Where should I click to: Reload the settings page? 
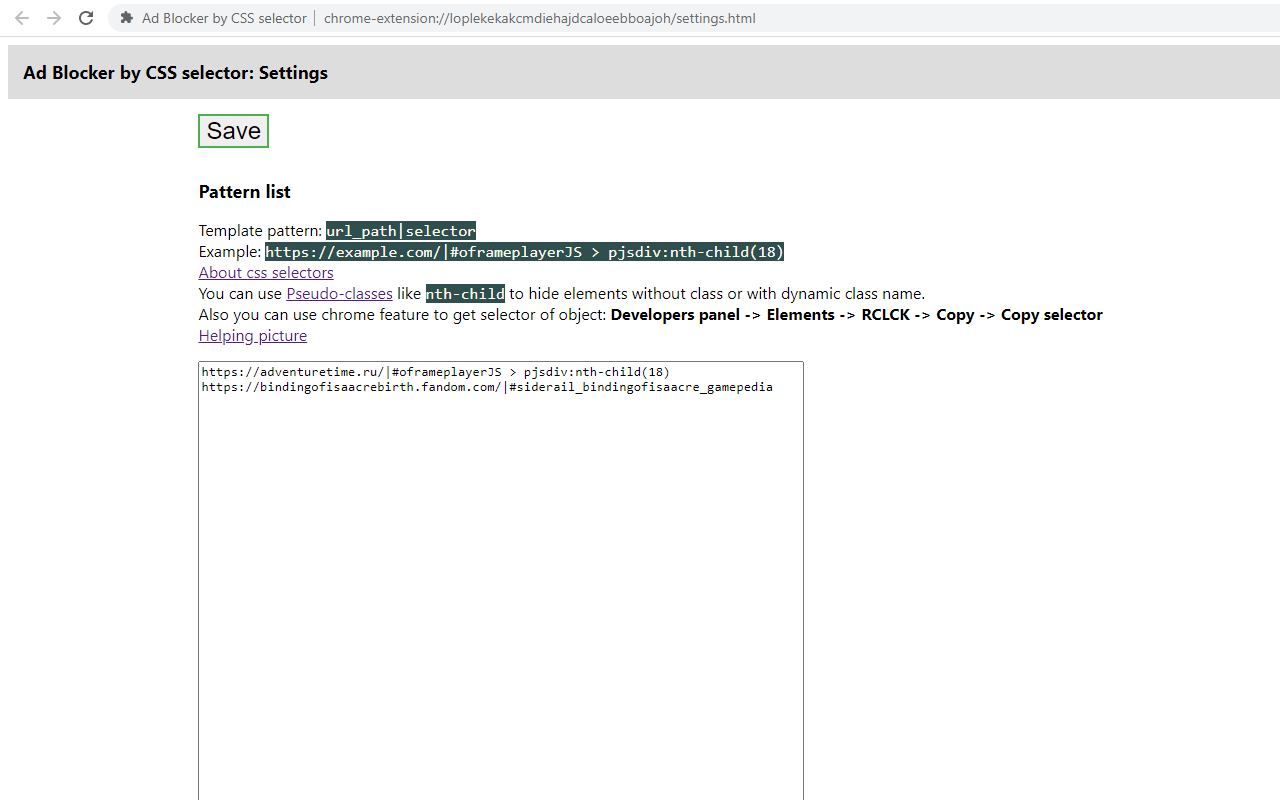coord(85,18)
